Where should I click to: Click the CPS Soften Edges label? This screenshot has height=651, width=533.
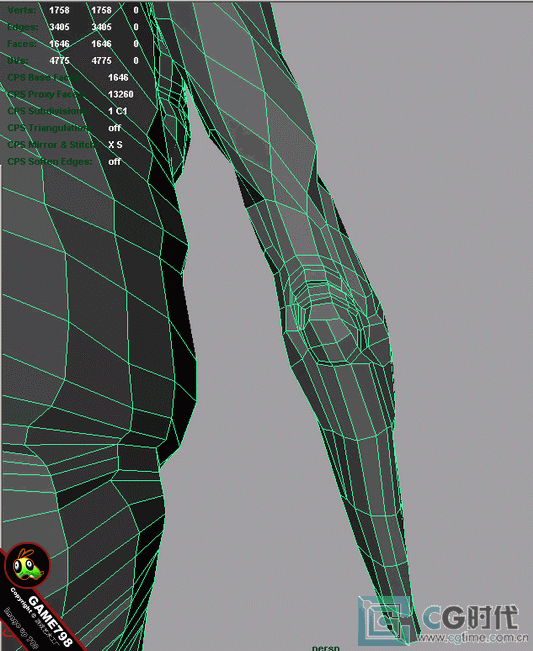50,162
